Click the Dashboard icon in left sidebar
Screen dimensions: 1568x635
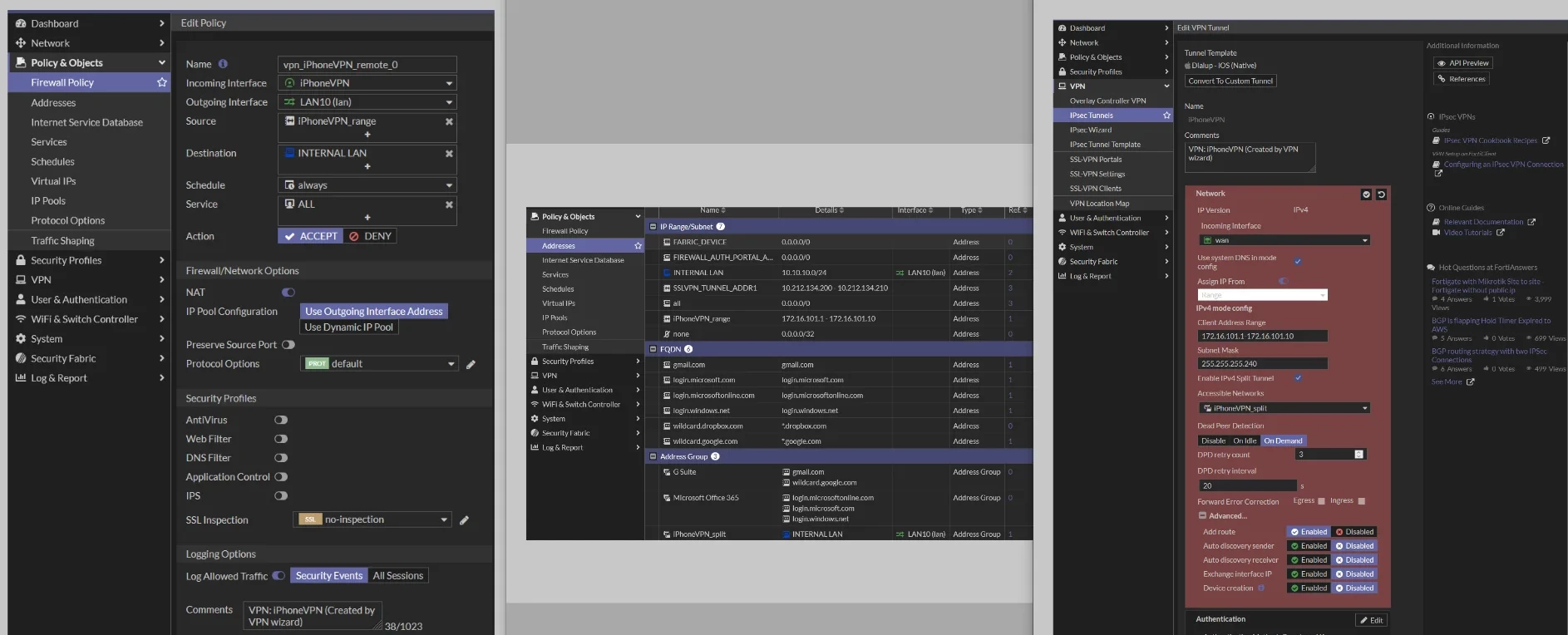(x=21, y=23)
